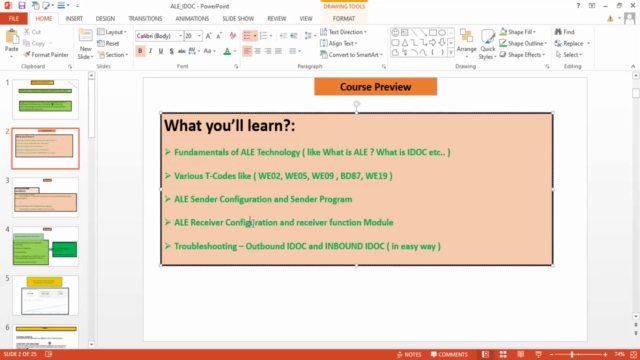Toggle the Notes pane
The image size is (640, 360).
click(409, 354)
